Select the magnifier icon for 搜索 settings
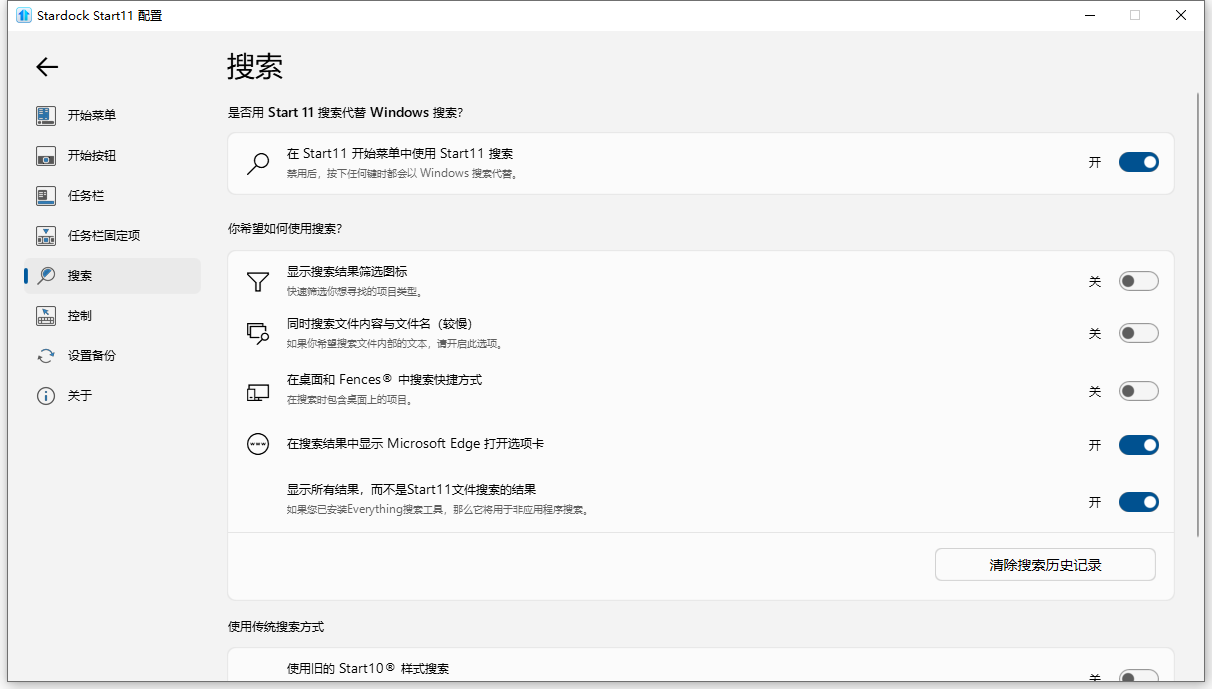Viewport: 1212px width, 689px height. coord(46,275)
